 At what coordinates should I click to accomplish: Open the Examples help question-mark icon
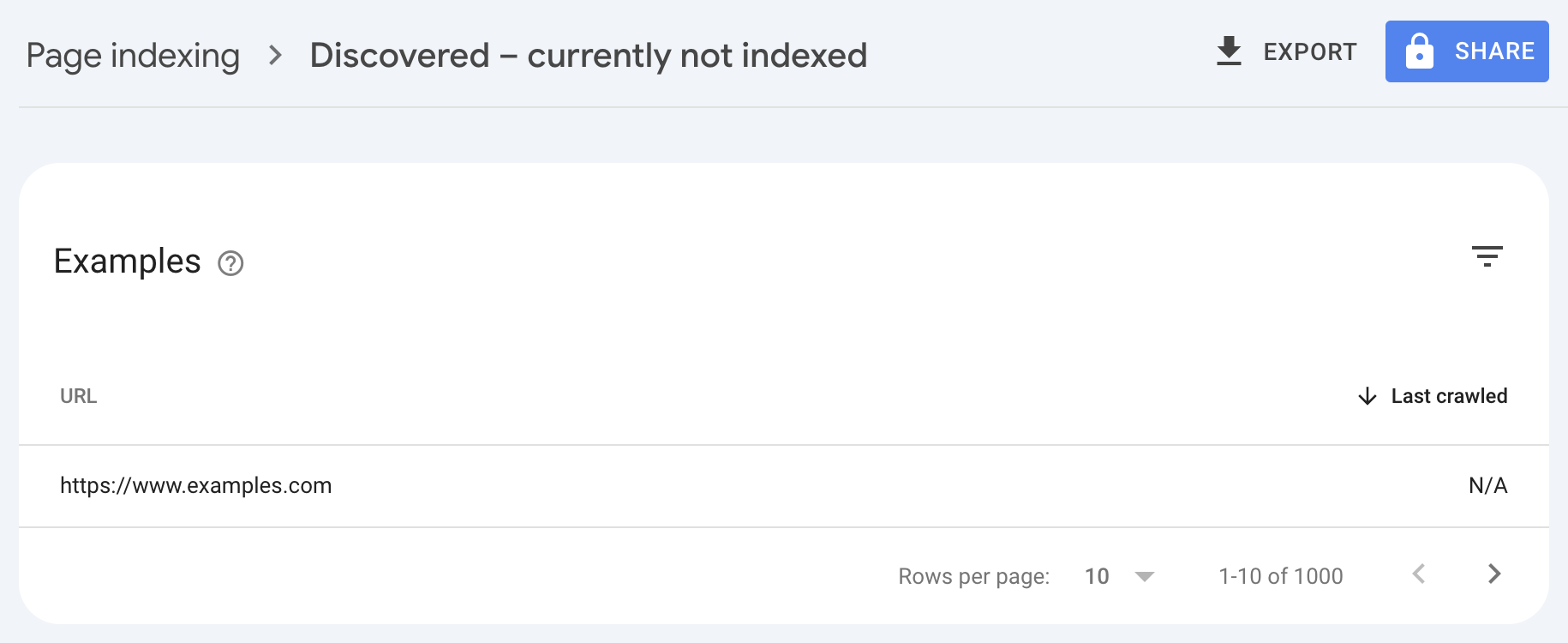230,263
